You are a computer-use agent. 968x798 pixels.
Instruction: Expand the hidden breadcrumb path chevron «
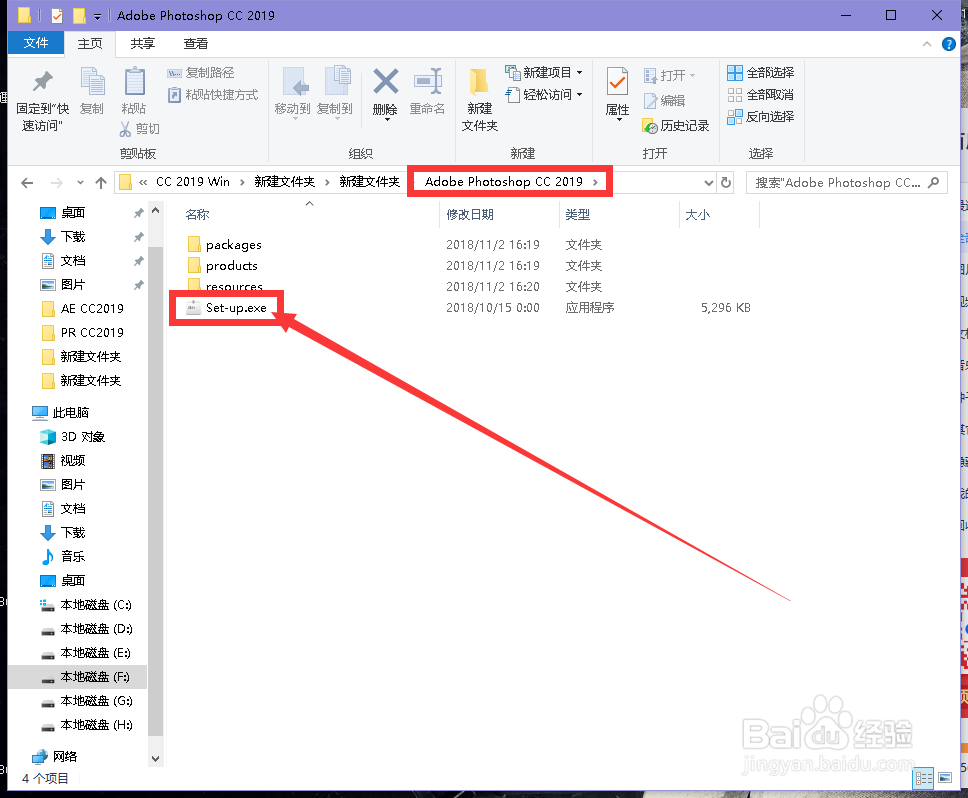(x=143, y=182)
